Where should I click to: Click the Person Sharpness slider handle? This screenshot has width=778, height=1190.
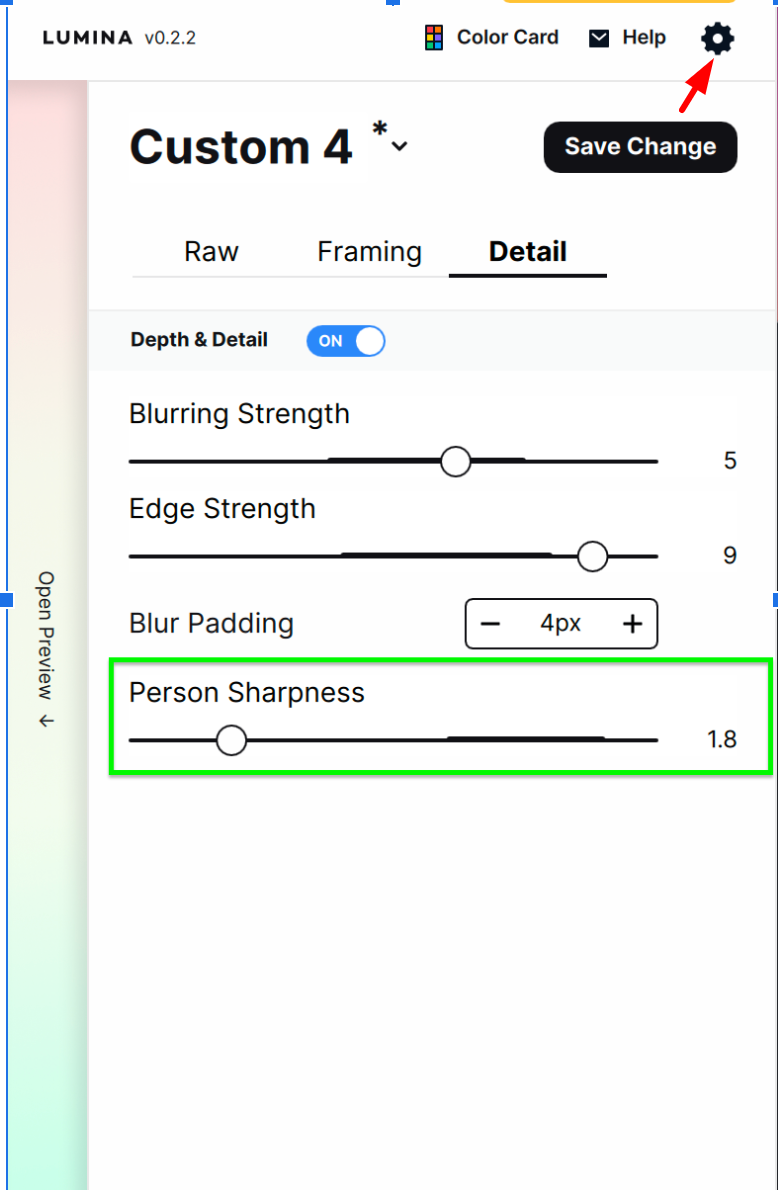pyautogui.click(x=231, y=740)
